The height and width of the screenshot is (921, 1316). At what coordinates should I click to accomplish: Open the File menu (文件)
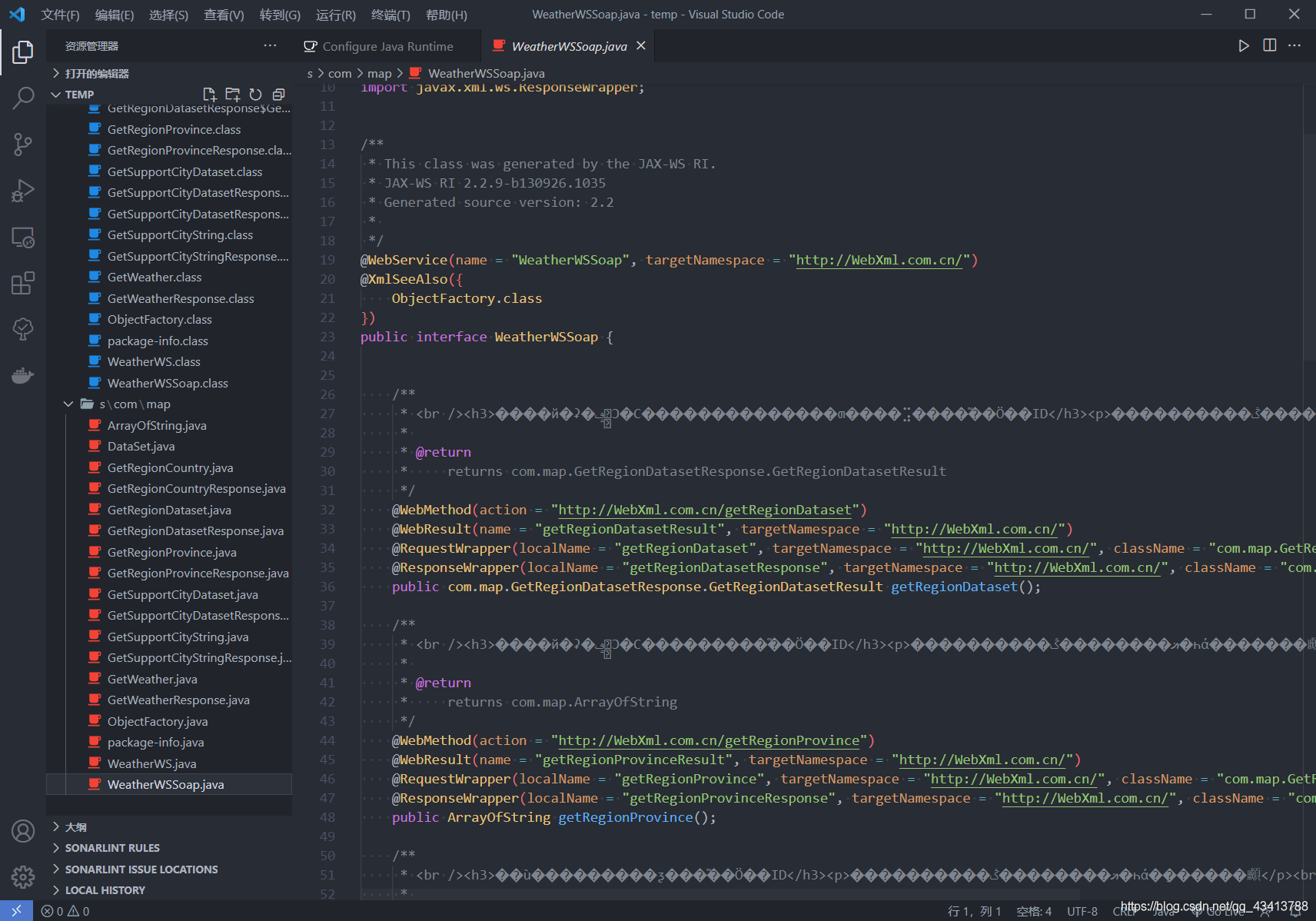[x=60, y=15]
